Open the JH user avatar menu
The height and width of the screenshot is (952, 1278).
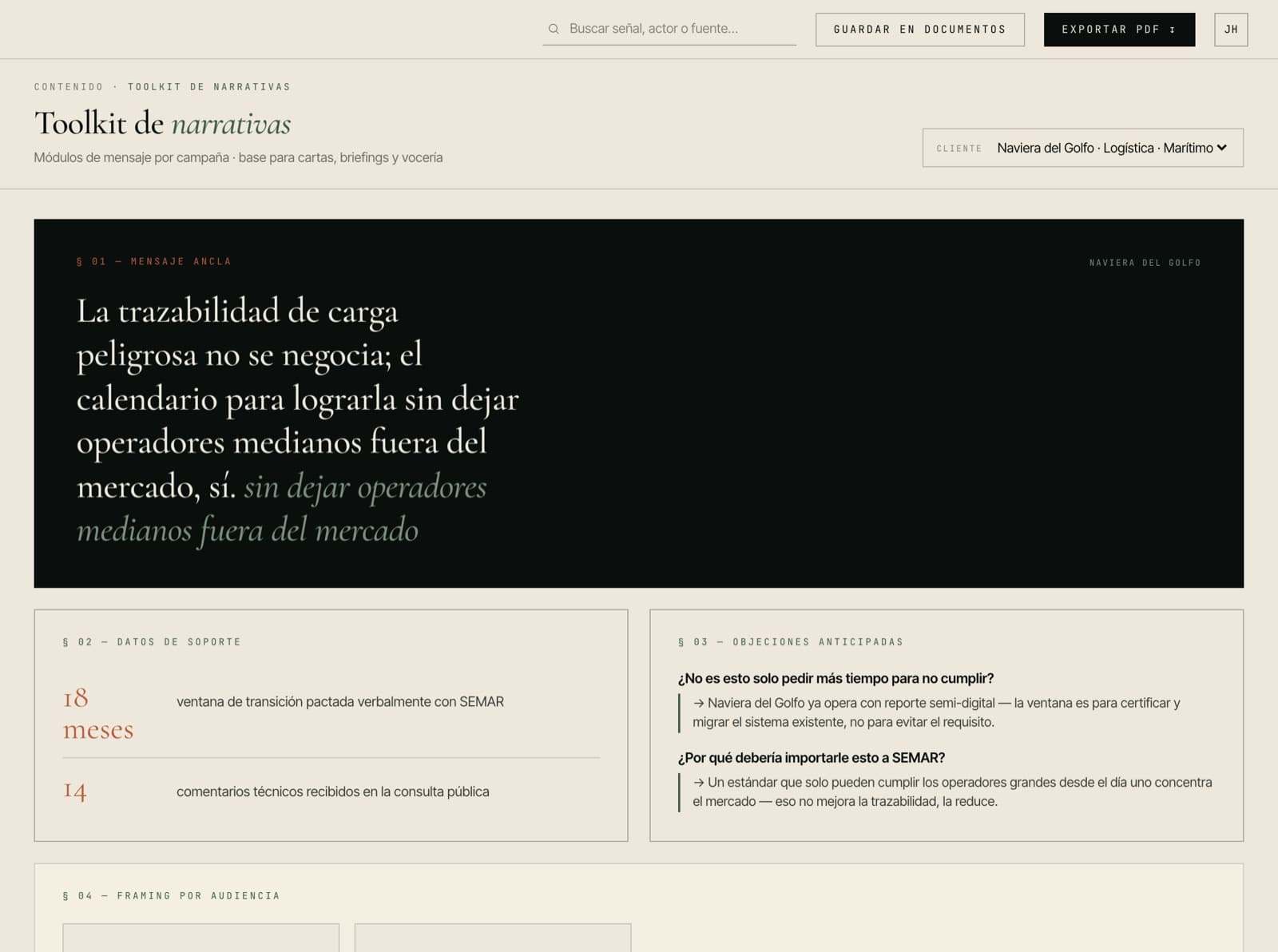click(1231, 30)
